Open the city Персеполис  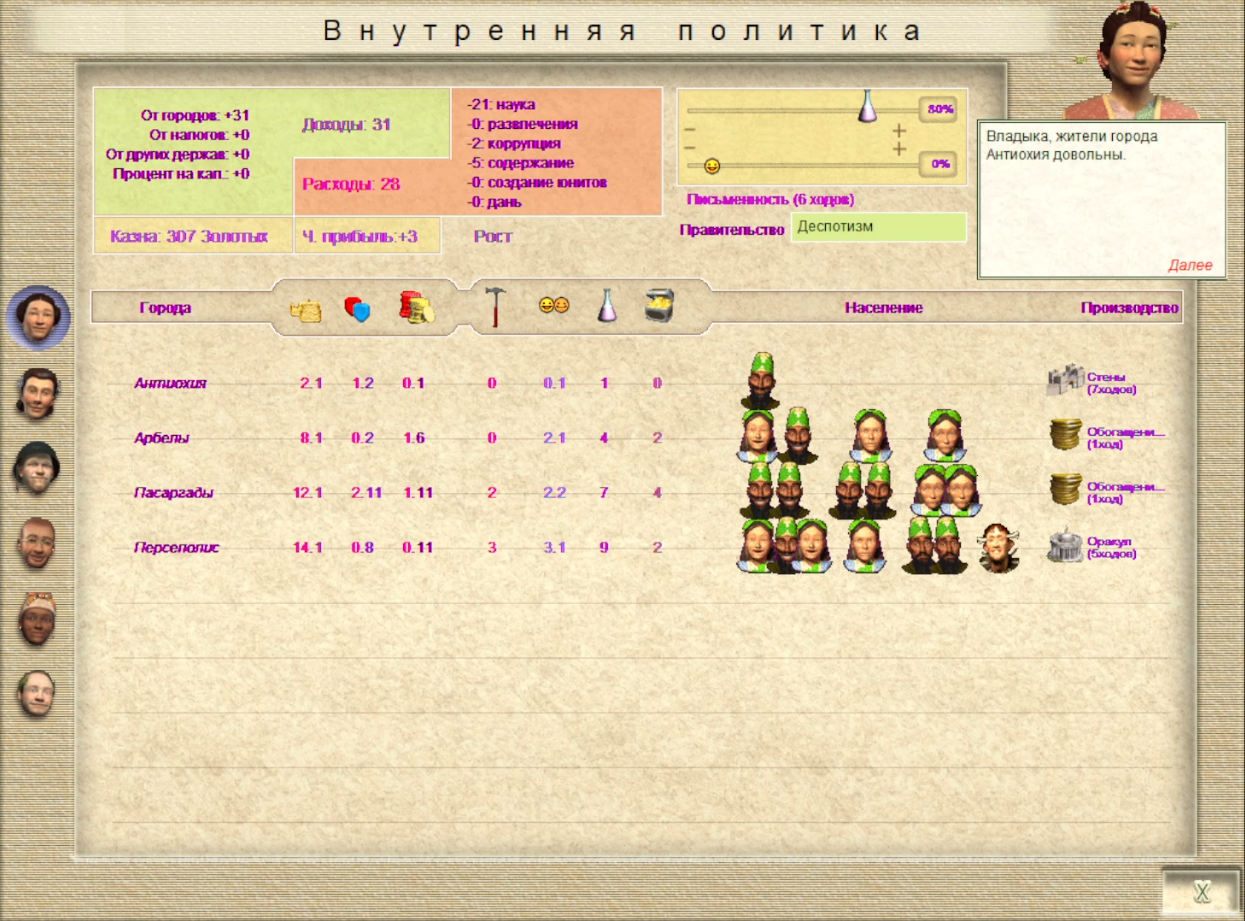click(x=176, y=548)
